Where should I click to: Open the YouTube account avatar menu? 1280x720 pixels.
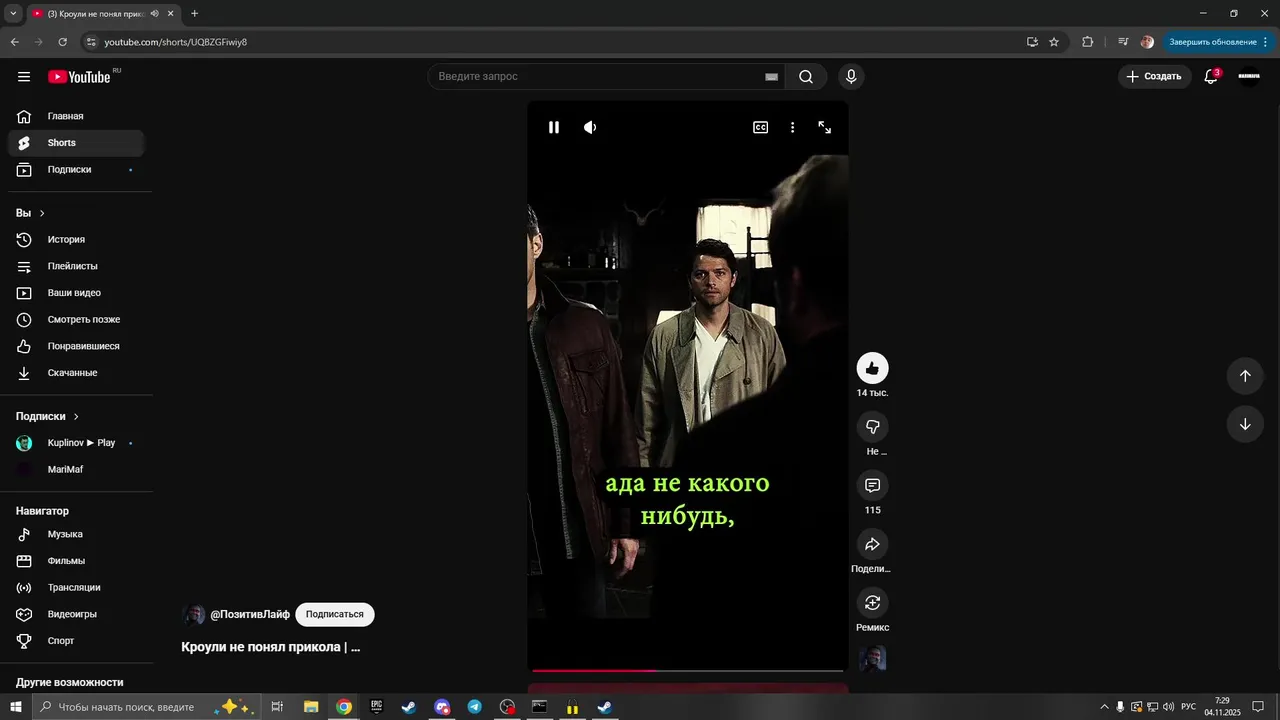(x=1249, y=76)
